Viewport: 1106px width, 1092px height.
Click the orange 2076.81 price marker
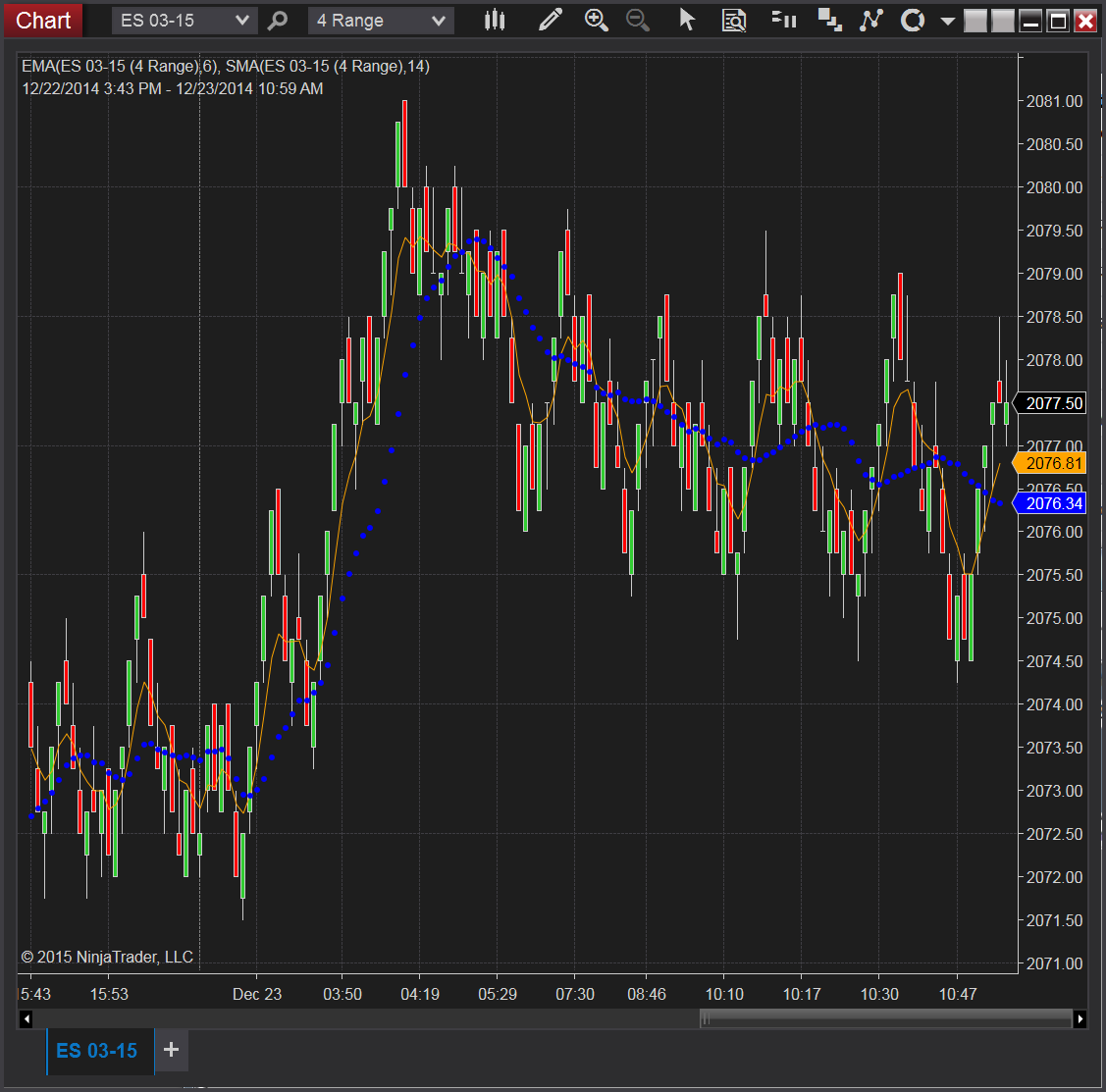click(x=1051, y=463)
